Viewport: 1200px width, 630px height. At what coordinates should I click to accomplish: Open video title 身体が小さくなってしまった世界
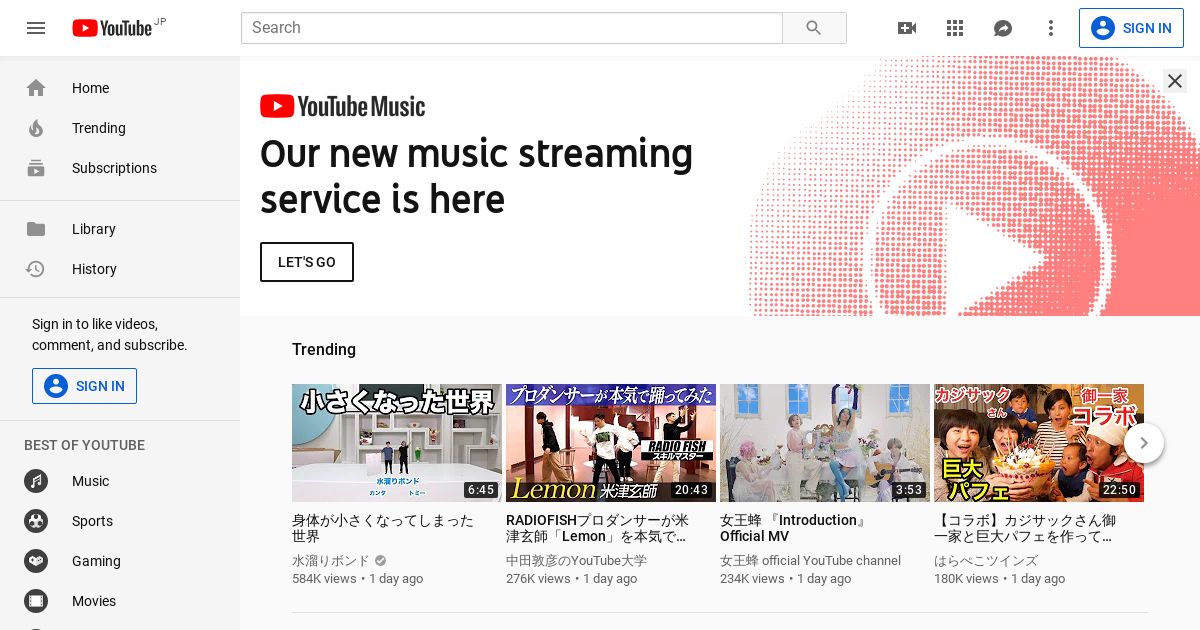point(383,528)
